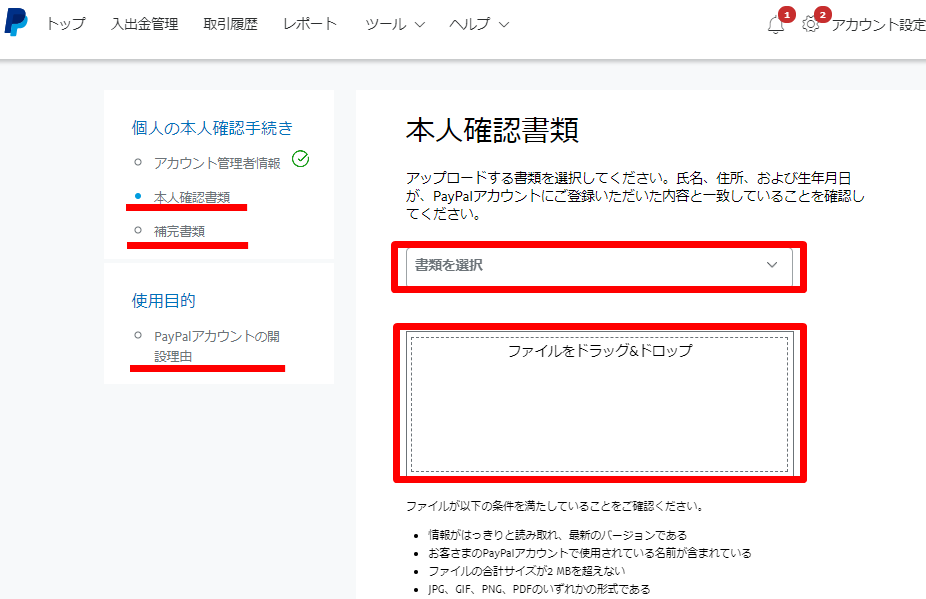Open the トップ menu item
The image size is (926, 599).
point(66,24)
